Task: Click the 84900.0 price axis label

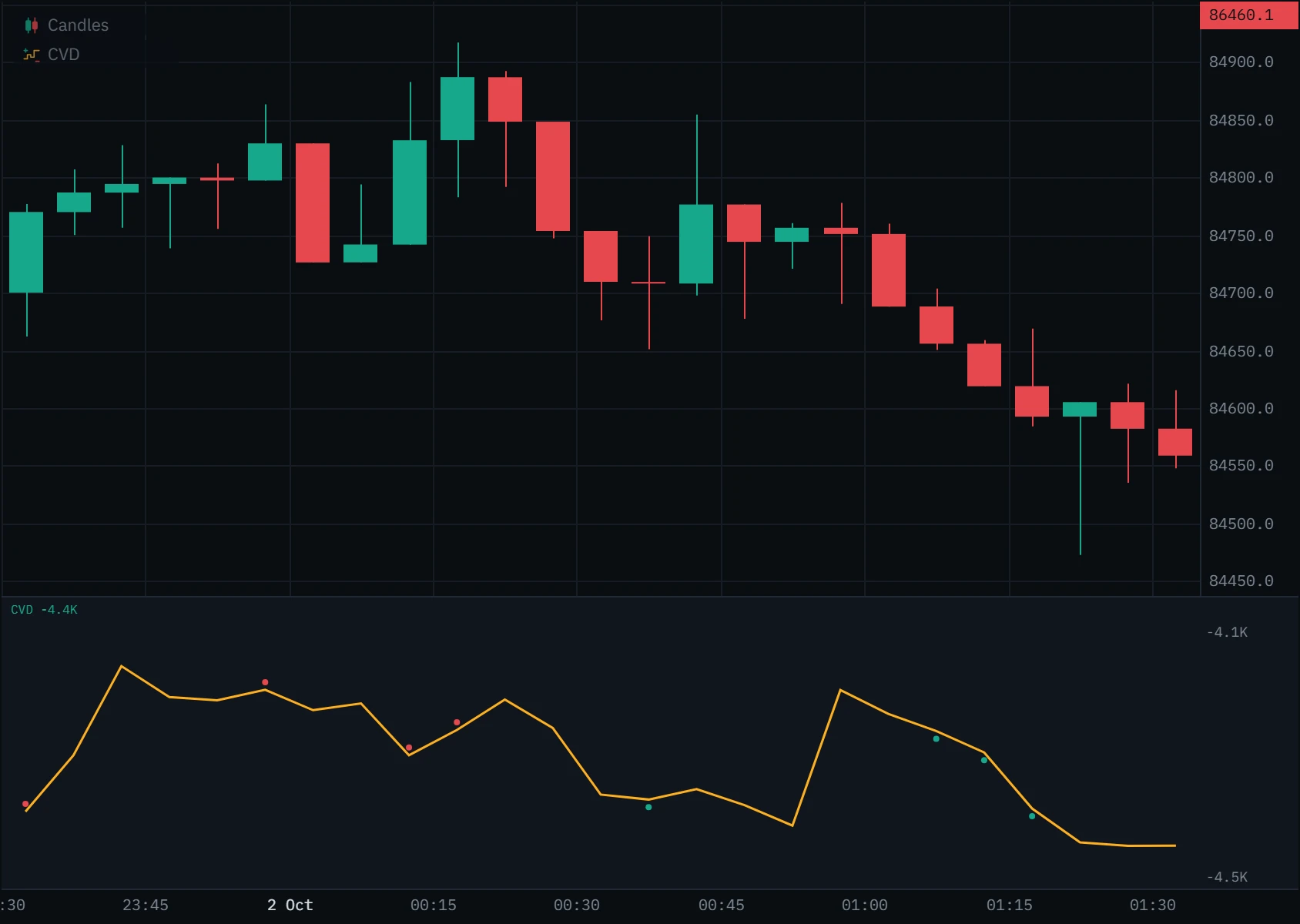Action: point(1241,62)
